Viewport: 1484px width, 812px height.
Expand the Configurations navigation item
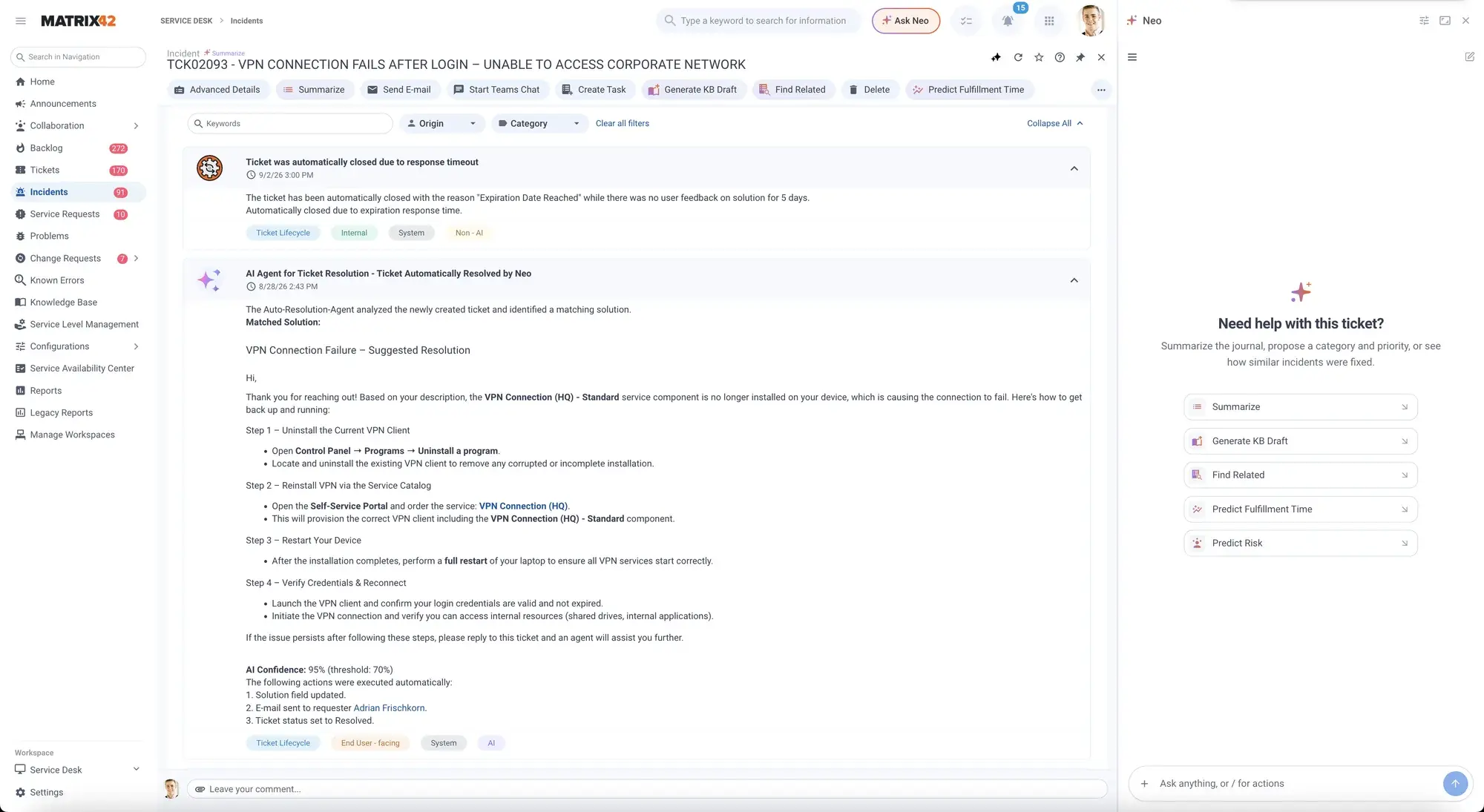pyautogui.click(x=137, y=346)
